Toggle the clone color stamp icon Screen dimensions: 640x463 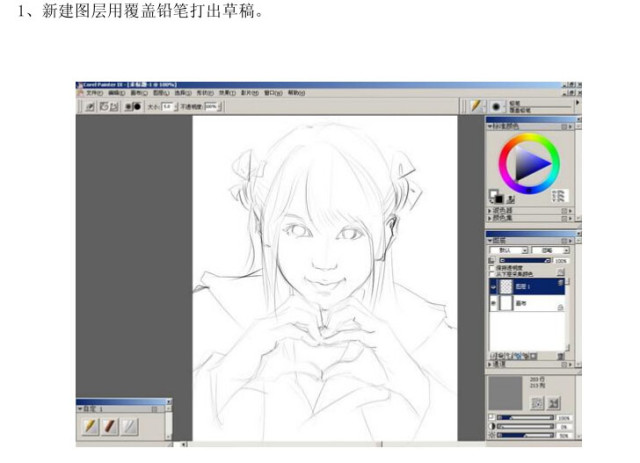click(511, 200)
